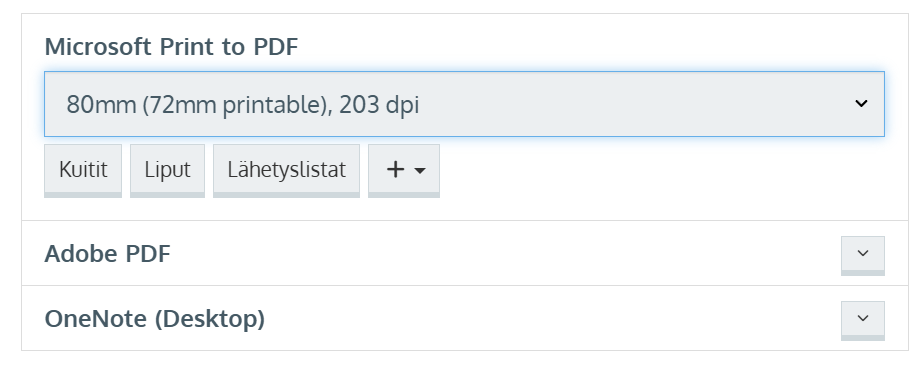Click the Adobe PDF heading text
The image size is (924, 378).
tap(107, 254)
